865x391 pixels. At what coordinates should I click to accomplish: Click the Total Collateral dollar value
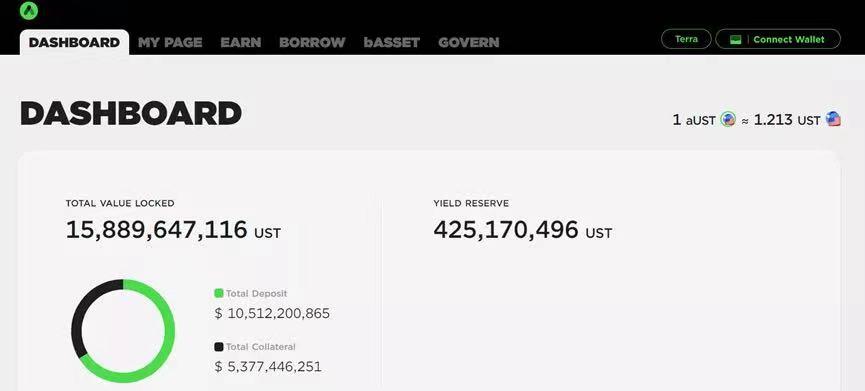point(268,367)
